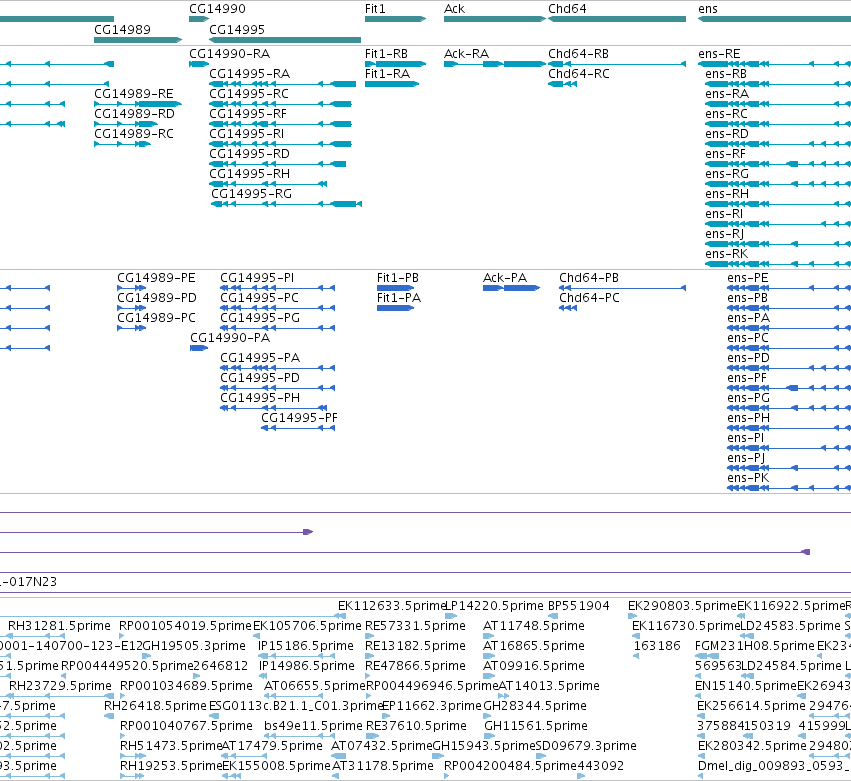Click EST label bs49e11.5prime
The image size is (851, 781).
(313, 726)
